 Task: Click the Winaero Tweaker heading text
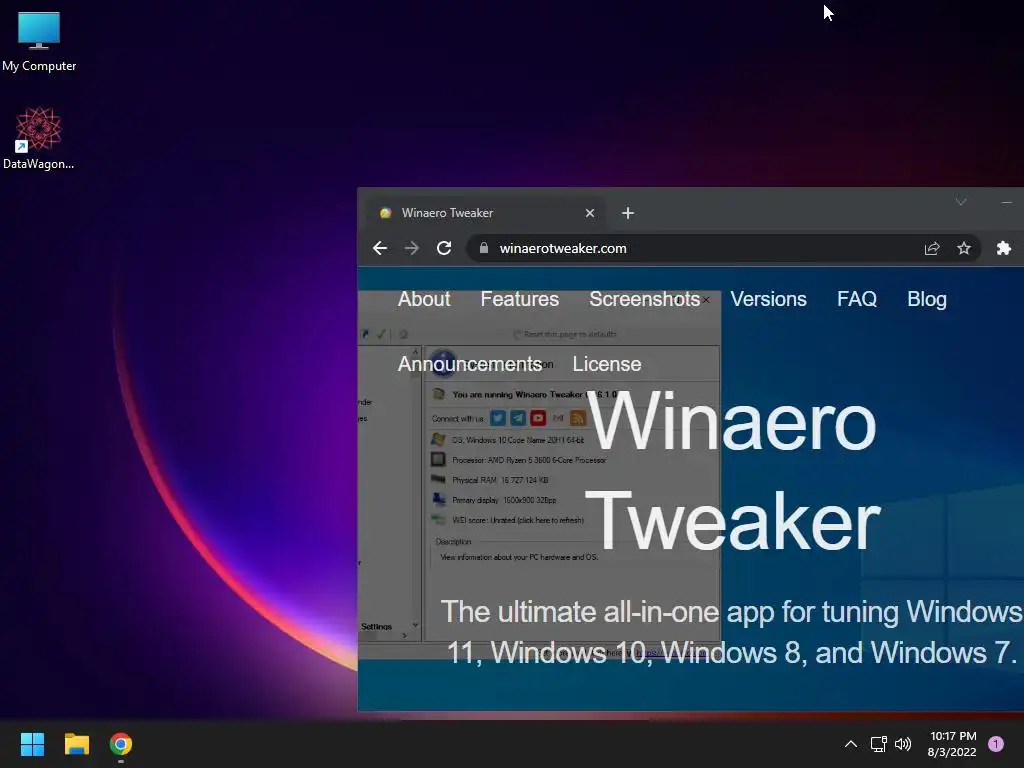[733, 472]
